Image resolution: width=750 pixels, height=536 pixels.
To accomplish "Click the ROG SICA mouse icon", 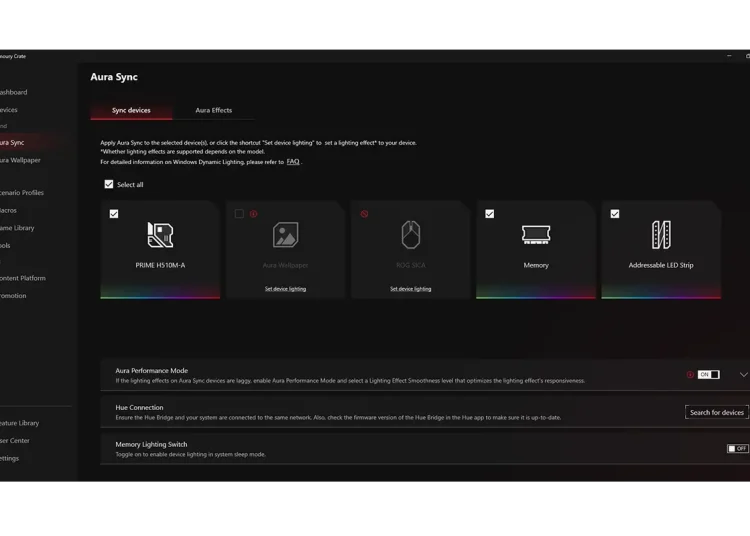I will tap(411, 235).
